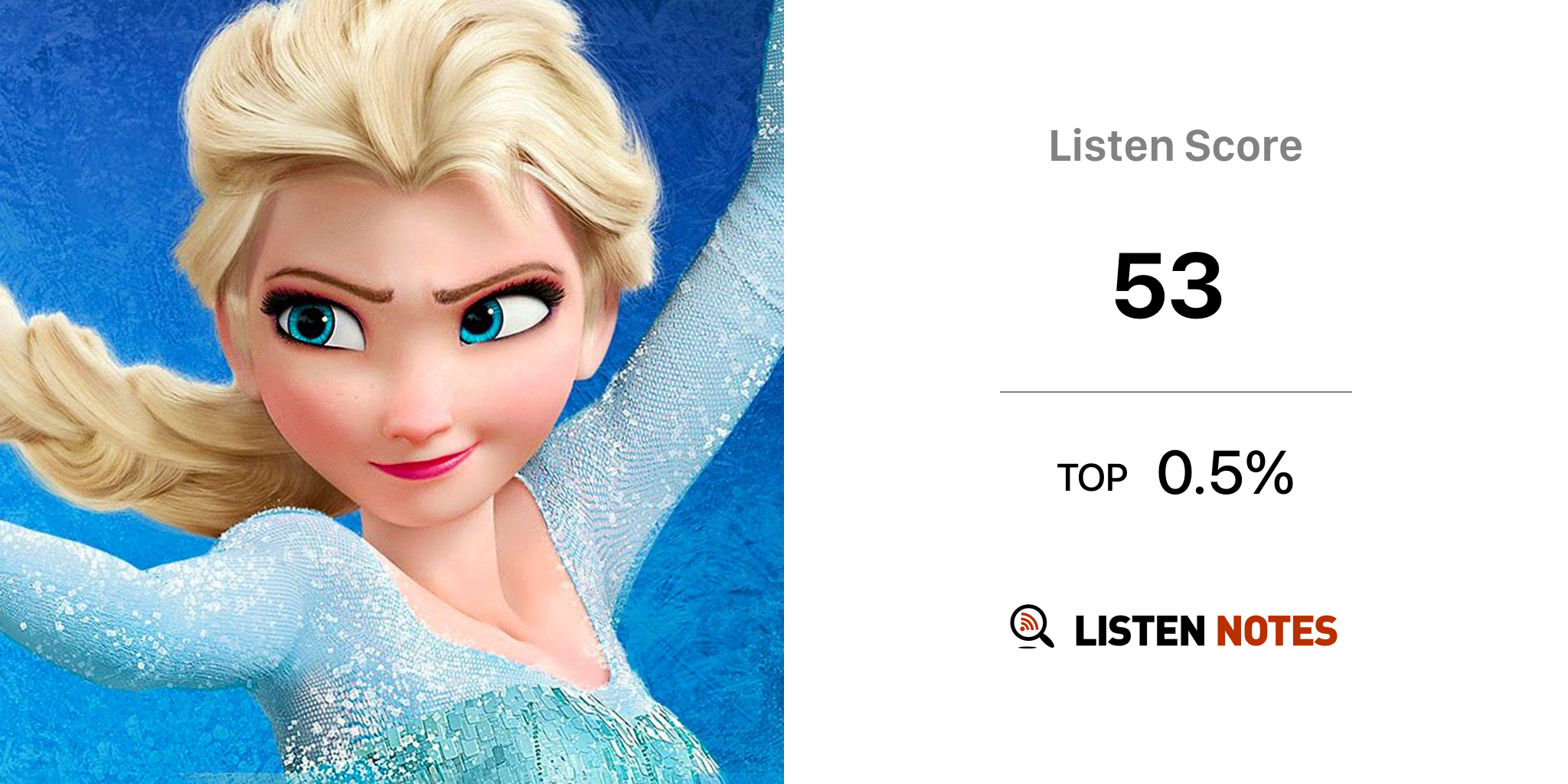Click the eye nearest the raised arm

tap(505, 315)
